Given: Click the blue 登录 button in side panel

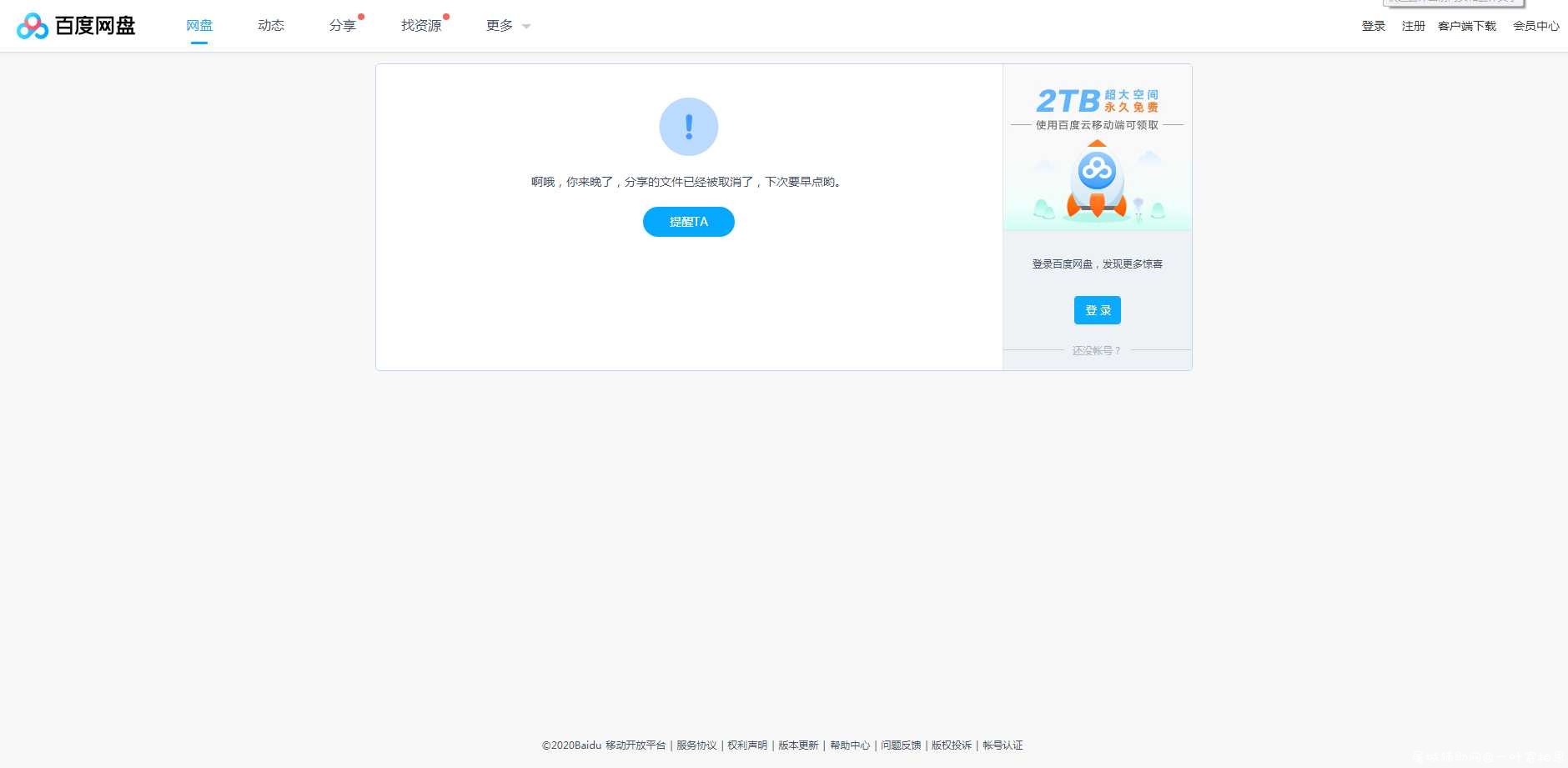Looking at the screenshot, I should pyautogui.click(x=1097, y=310).
